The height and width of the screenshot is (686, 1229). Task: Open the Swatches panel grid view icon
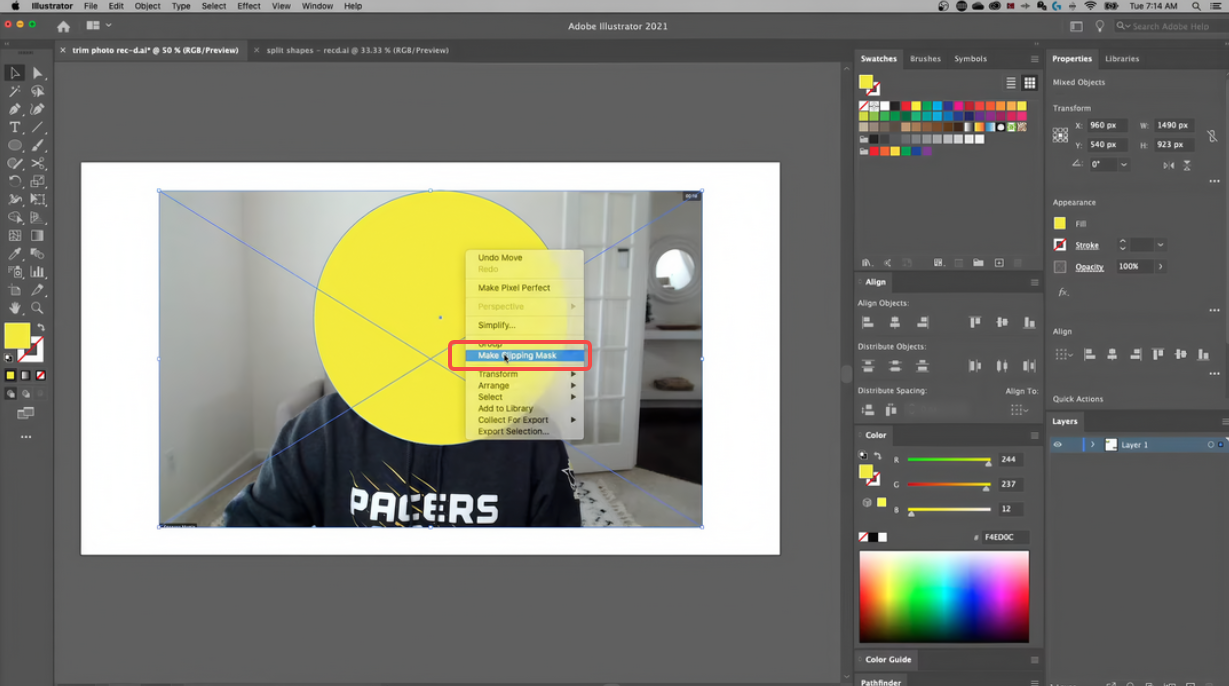tap(1029, 82)
